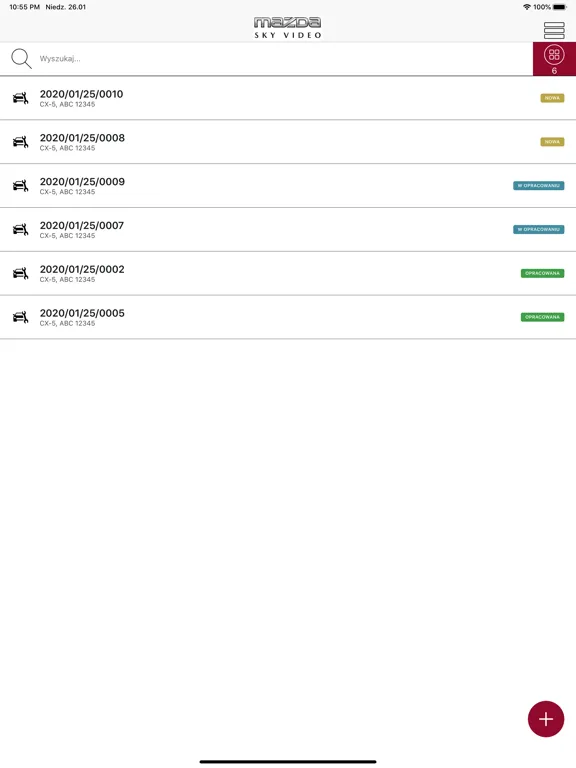Open order 2020/01/25/0007
The image size is (576, 768).
(x=288, y=229)
